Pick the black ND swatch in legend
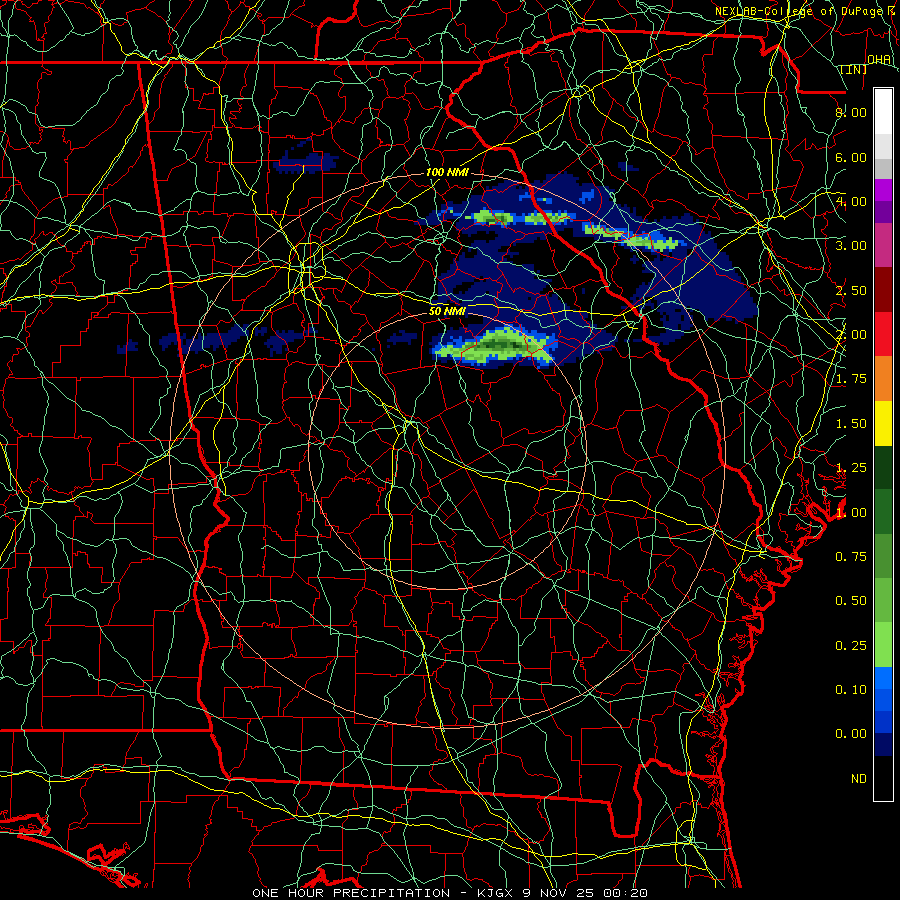Image resolution: width=900 pixels, height=900 pixels. [x=883, y=778]
